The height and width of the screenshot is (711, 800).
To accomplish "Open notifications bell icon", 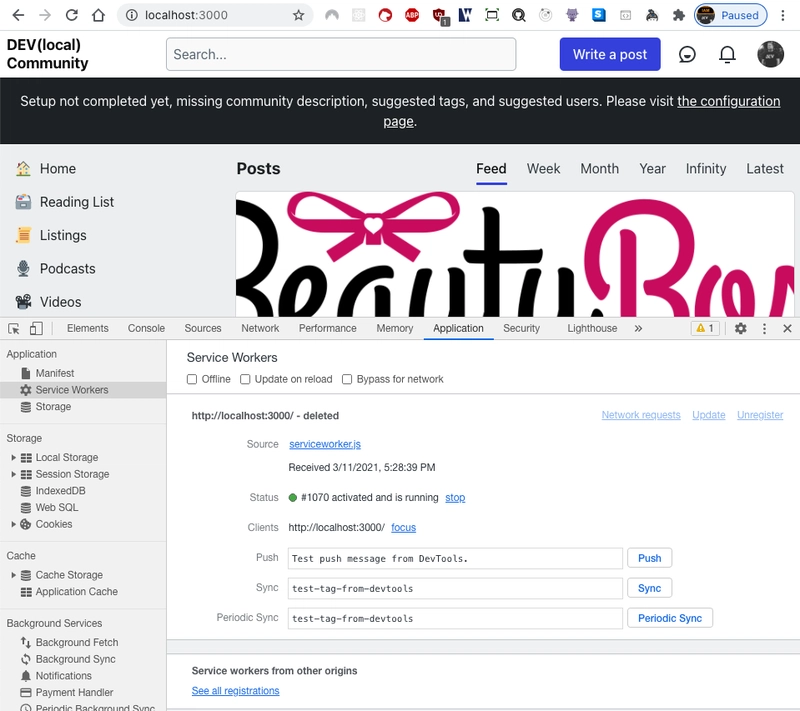I will click(727, 54).
